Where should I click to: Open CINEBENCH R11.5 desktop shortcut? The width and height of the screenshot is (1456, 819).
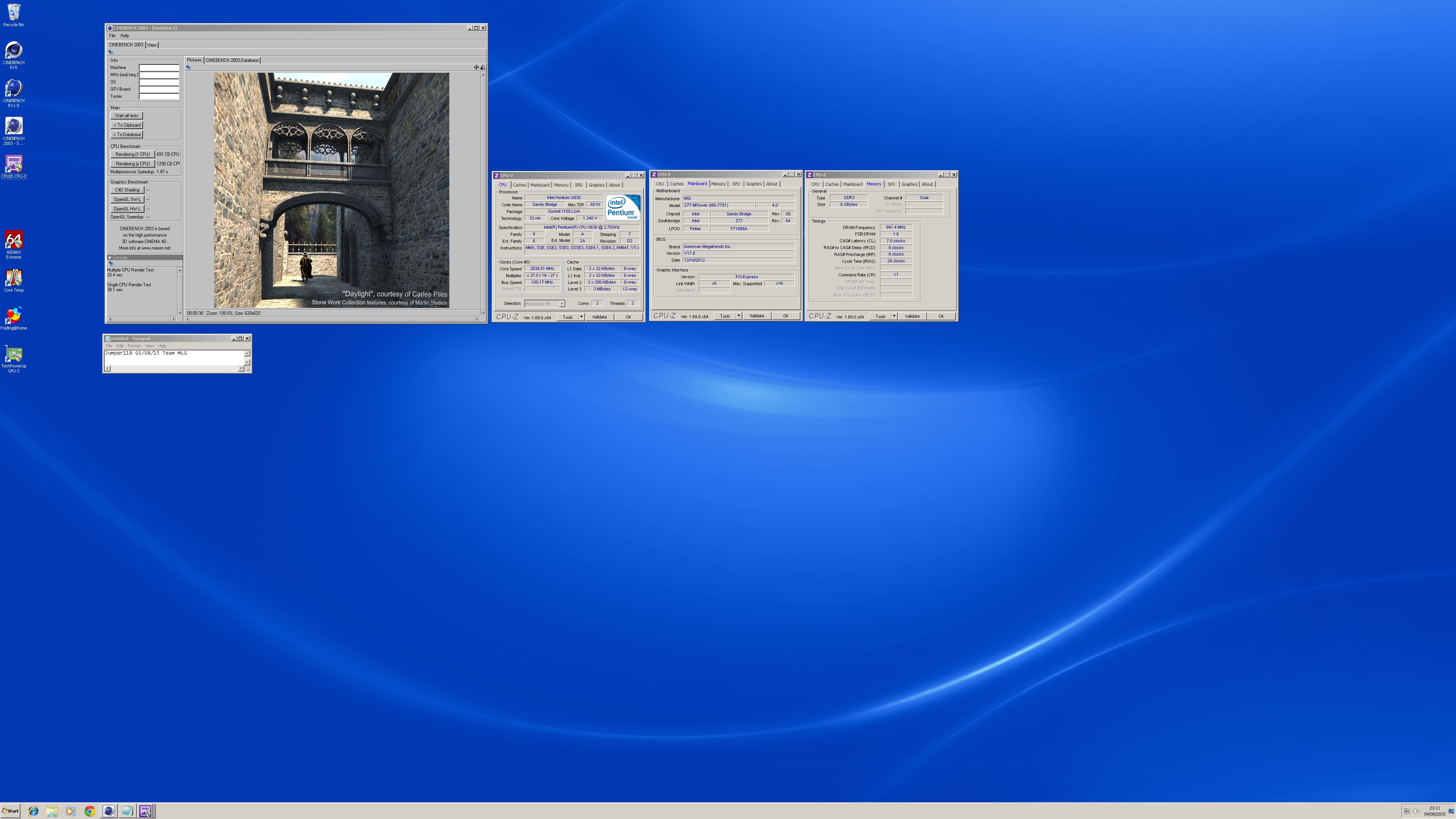(14, 93)
